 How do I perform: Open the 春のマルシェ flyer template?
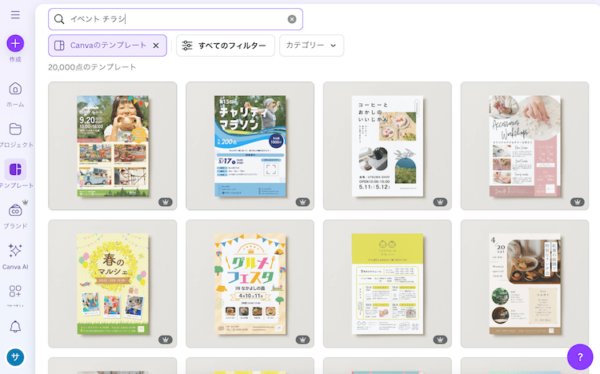pos(112,284)
